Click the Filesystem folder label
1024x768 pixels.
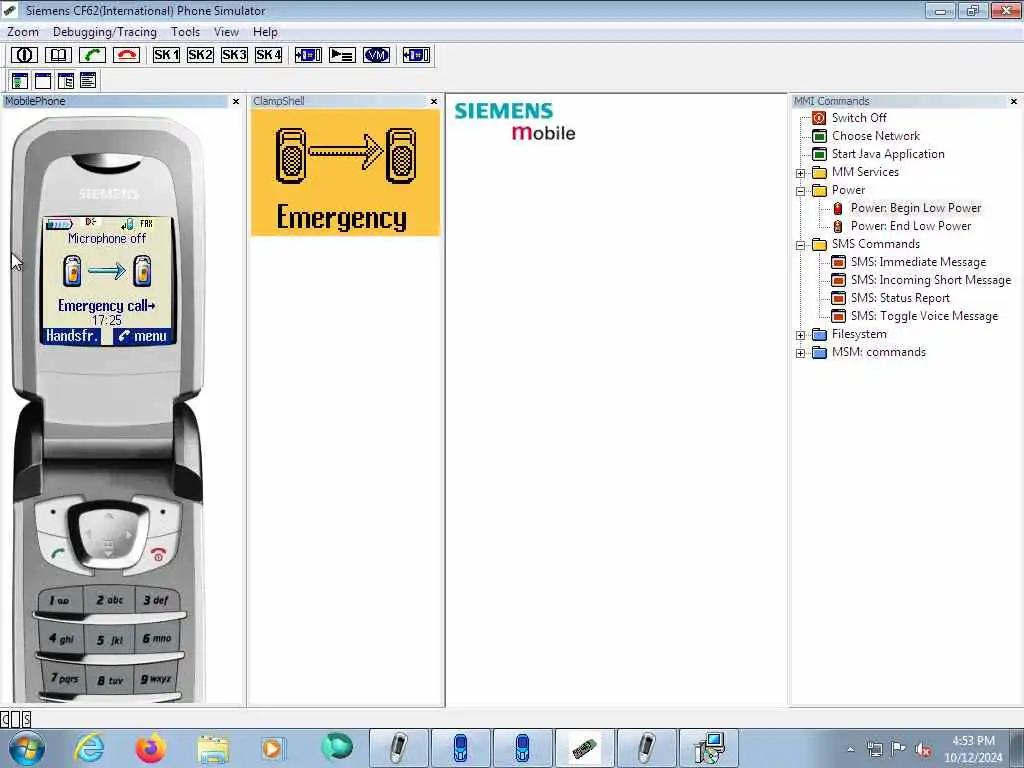(x=859, y=334)
